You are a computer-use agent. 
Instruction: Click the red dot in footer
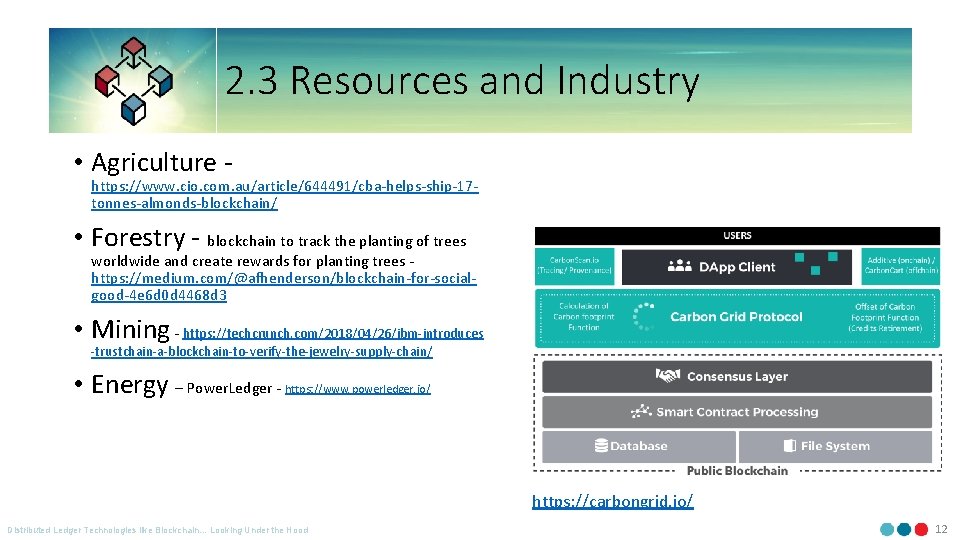click(x=921, y=529)
